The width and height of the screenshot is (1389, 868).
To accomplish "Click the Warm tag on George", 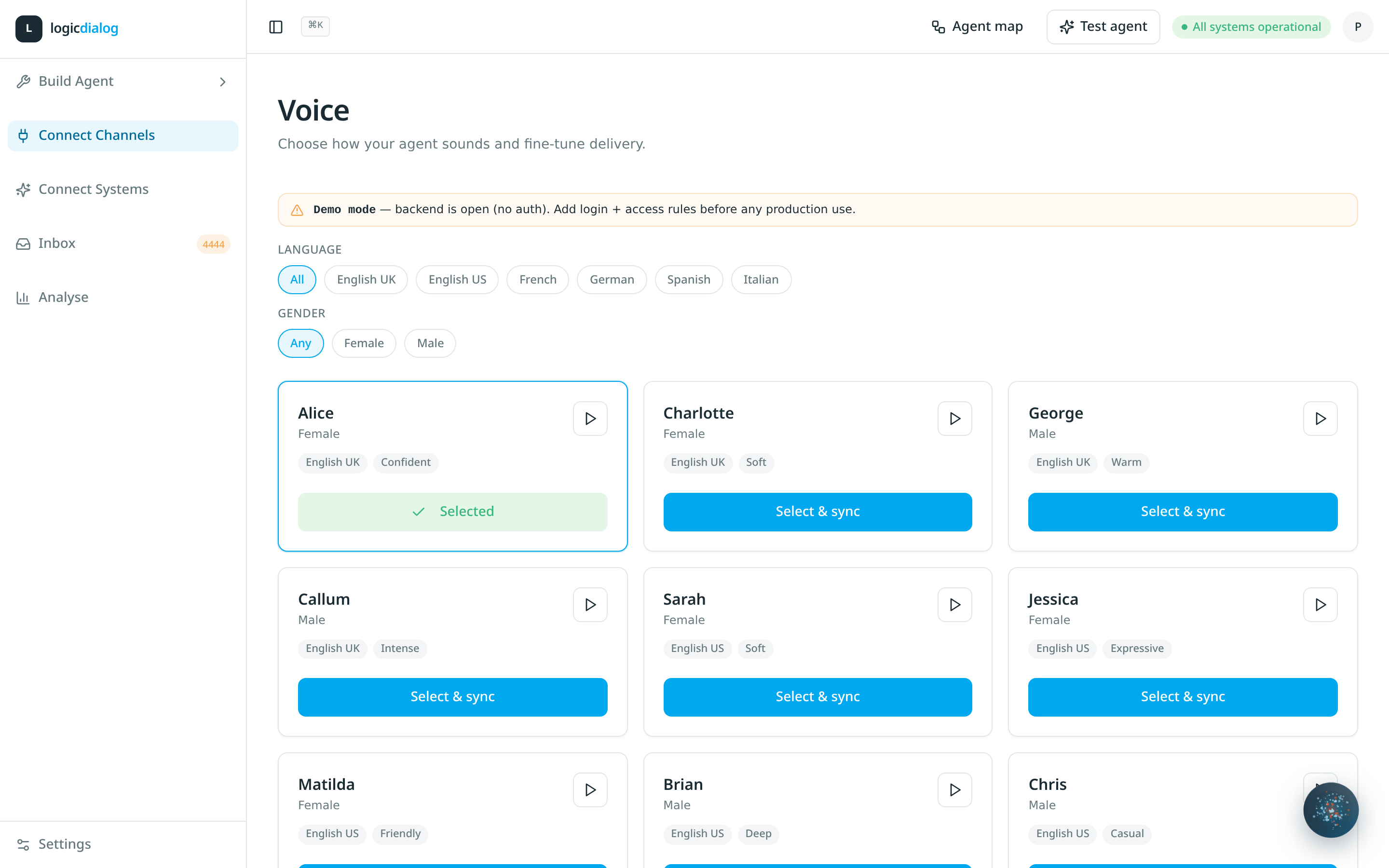I will tap(1126, 463).
